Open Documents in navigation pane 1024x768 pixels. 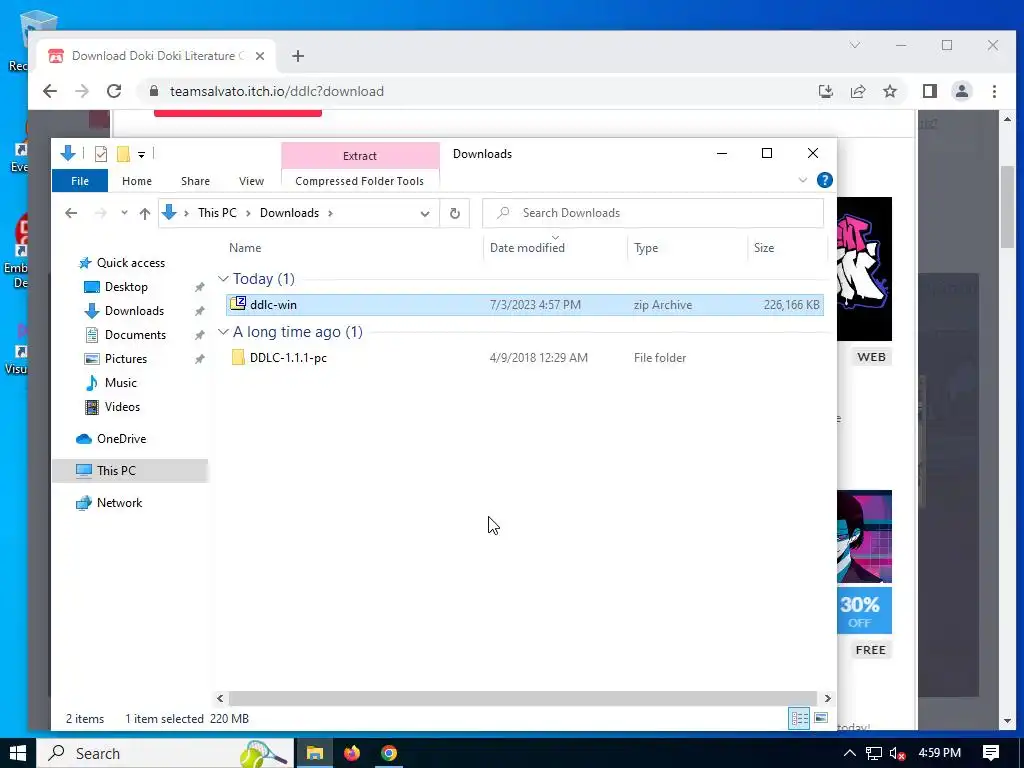pyautogui.click(x=135, y=334)
